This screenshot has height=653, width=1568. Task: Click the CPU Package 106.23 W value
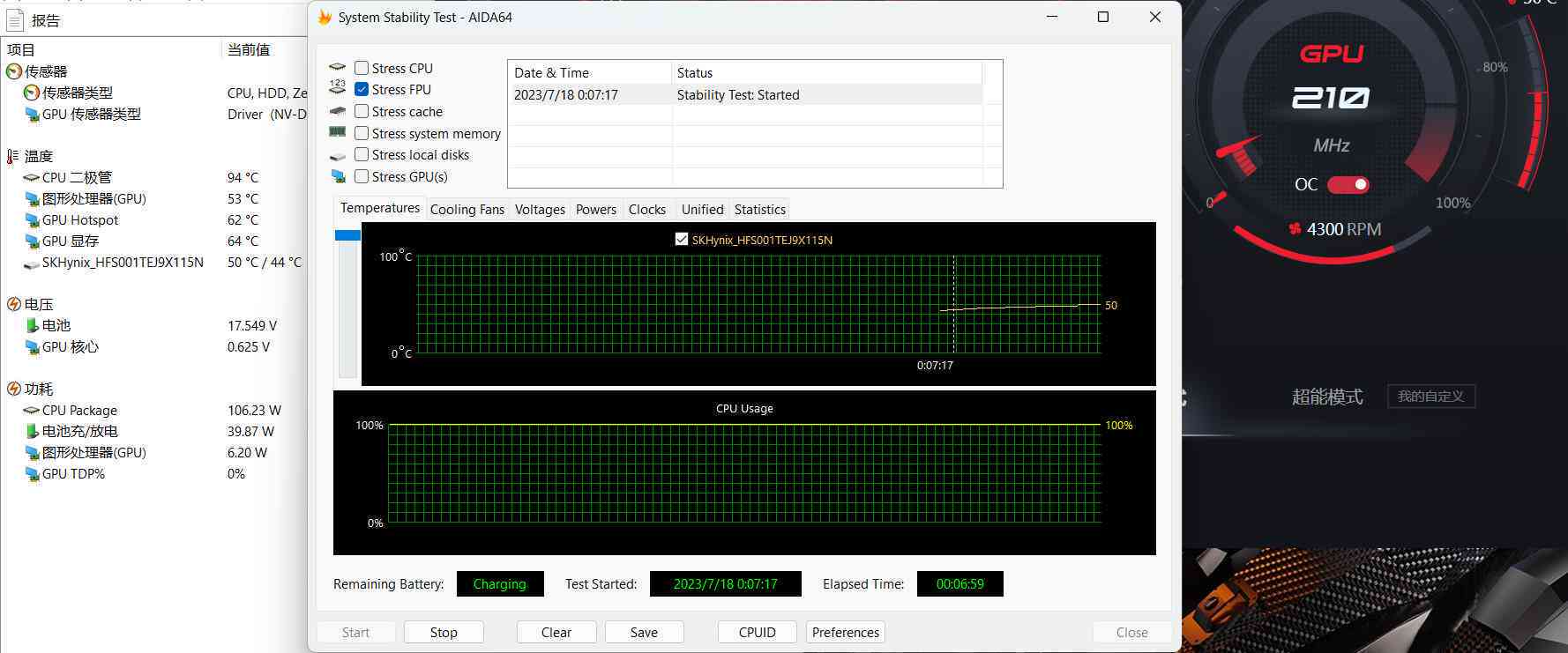(254, 410)
